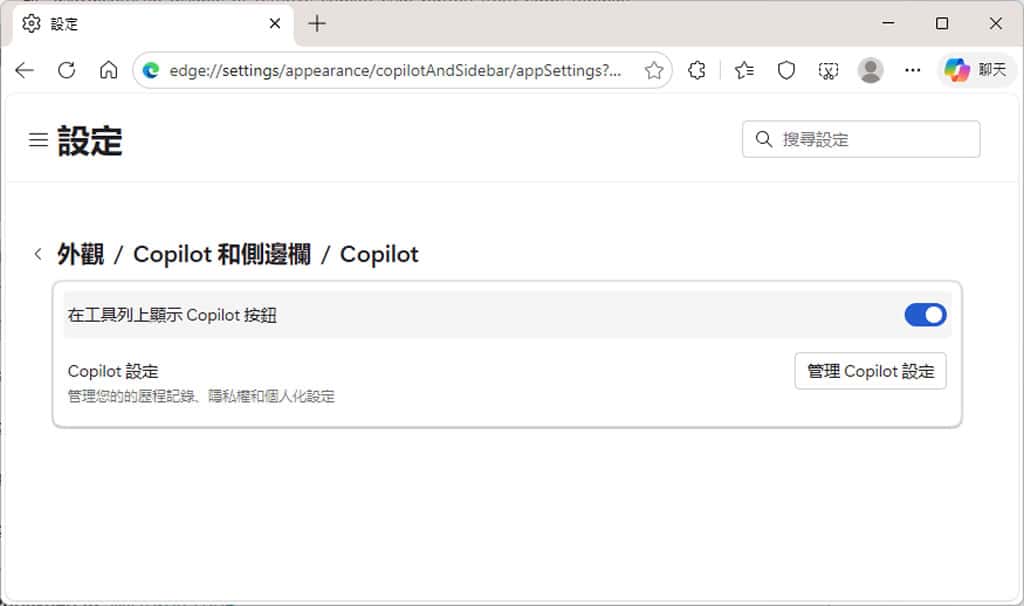Viewport: 1024px width, 606px height.
Task: Start a web capture with the screenshot icon
Action: 828,70
